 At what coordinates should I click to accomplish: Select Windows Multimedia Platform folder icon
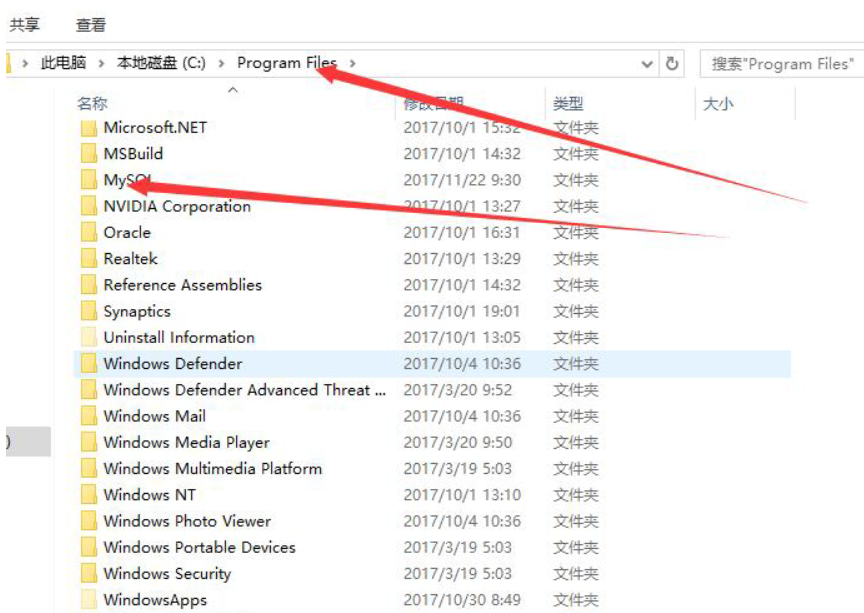tap(89, 469)
